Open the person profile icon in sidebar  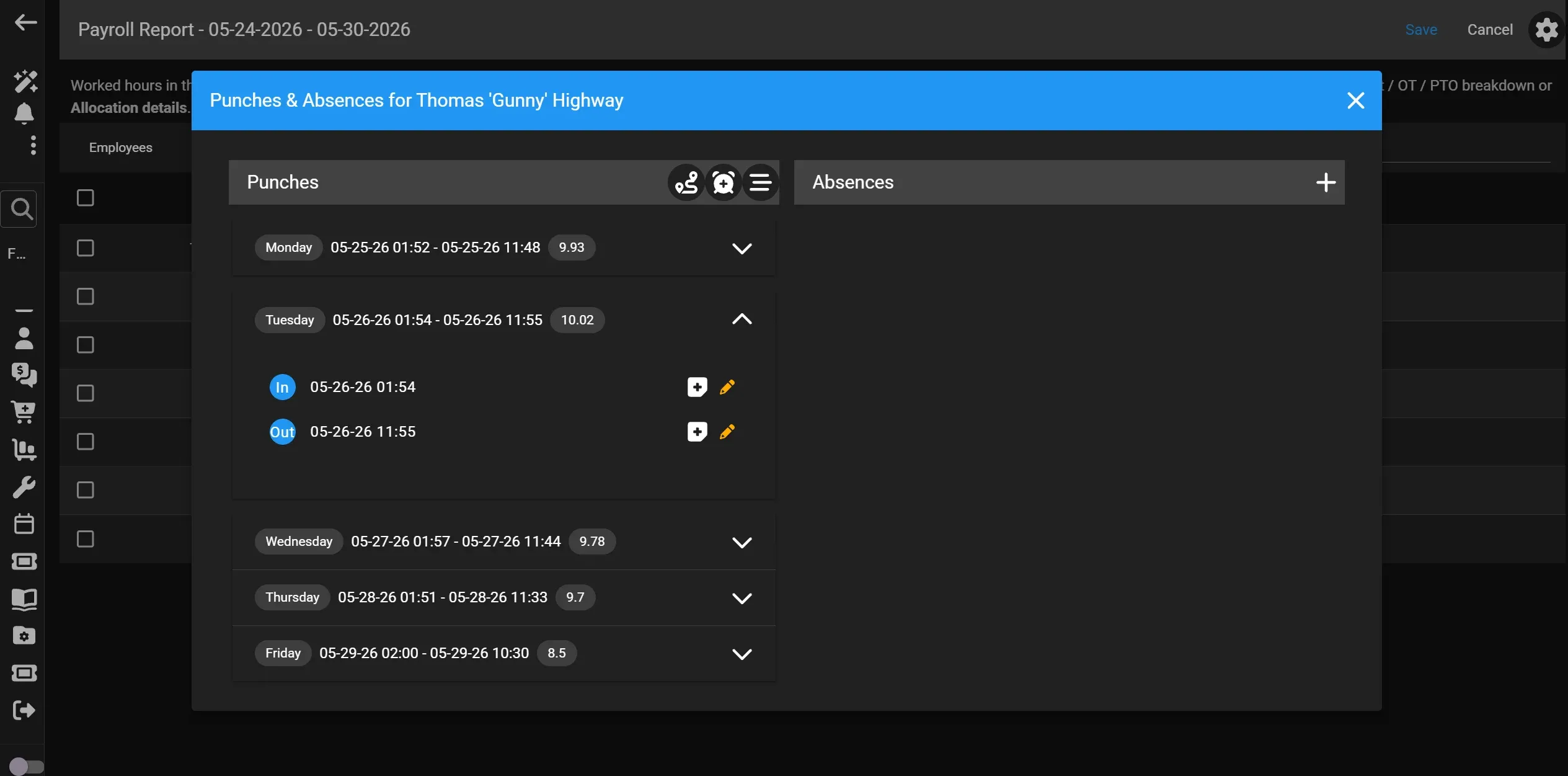24,339
